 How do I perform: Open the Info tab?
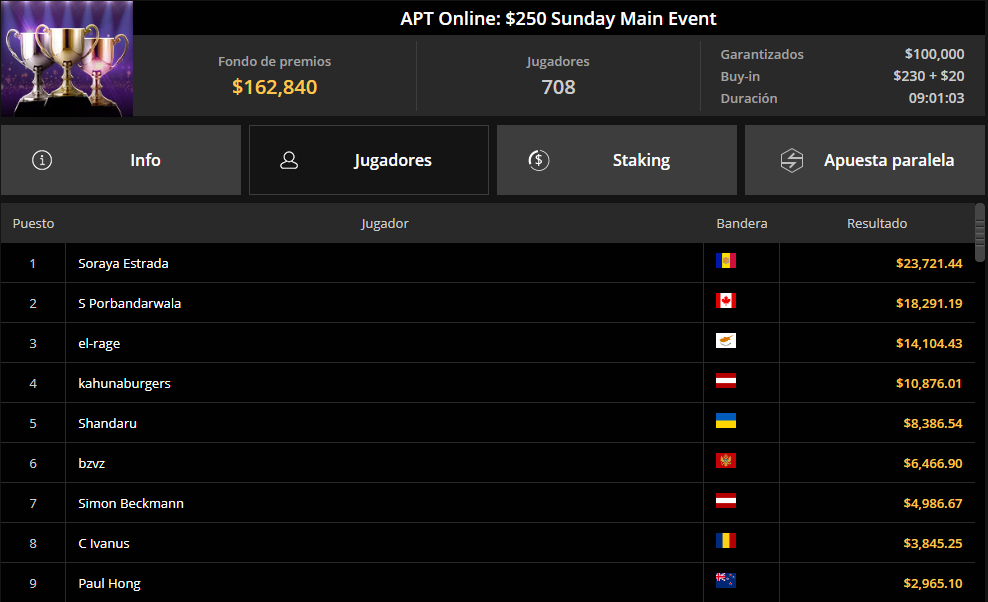pos(121,160)
